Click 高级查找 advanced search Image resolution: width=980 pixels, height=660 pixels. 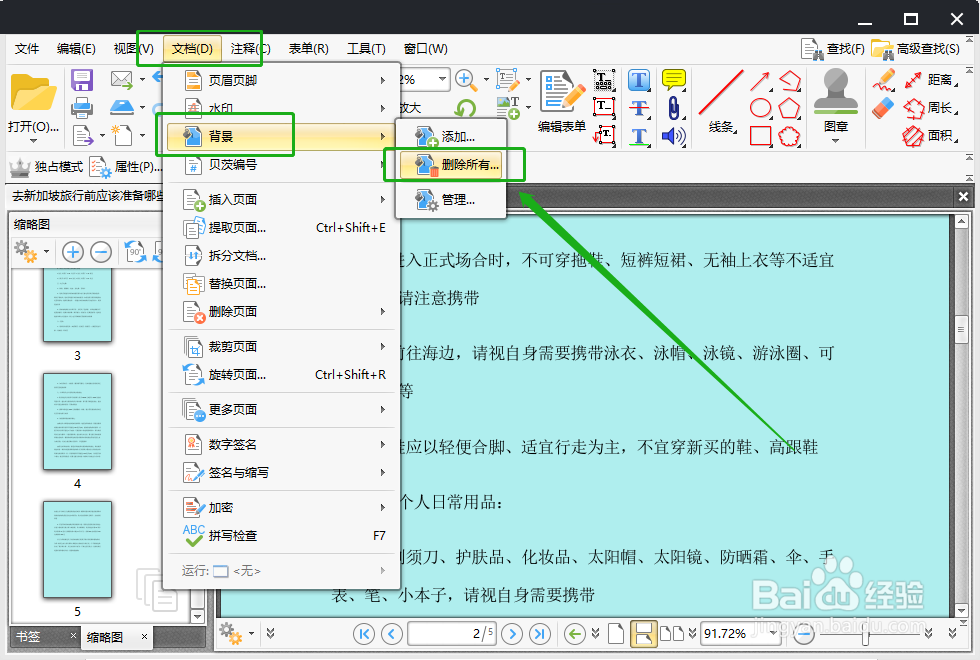[930, 48]
